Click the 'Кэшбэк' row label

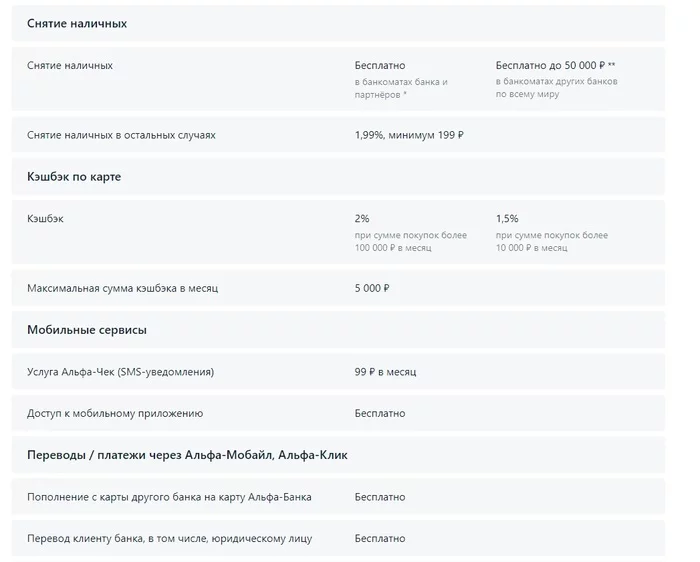pyautogui.click(x=45, y=219)
